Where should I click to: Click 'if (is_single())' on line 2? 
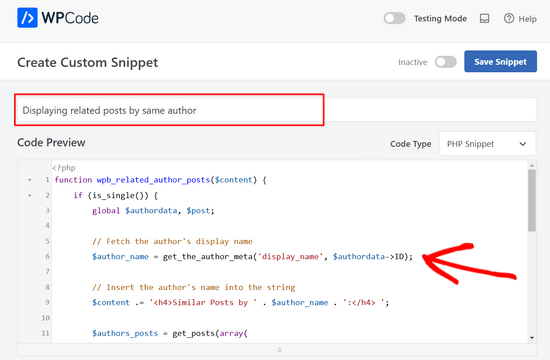click(111, 195)
